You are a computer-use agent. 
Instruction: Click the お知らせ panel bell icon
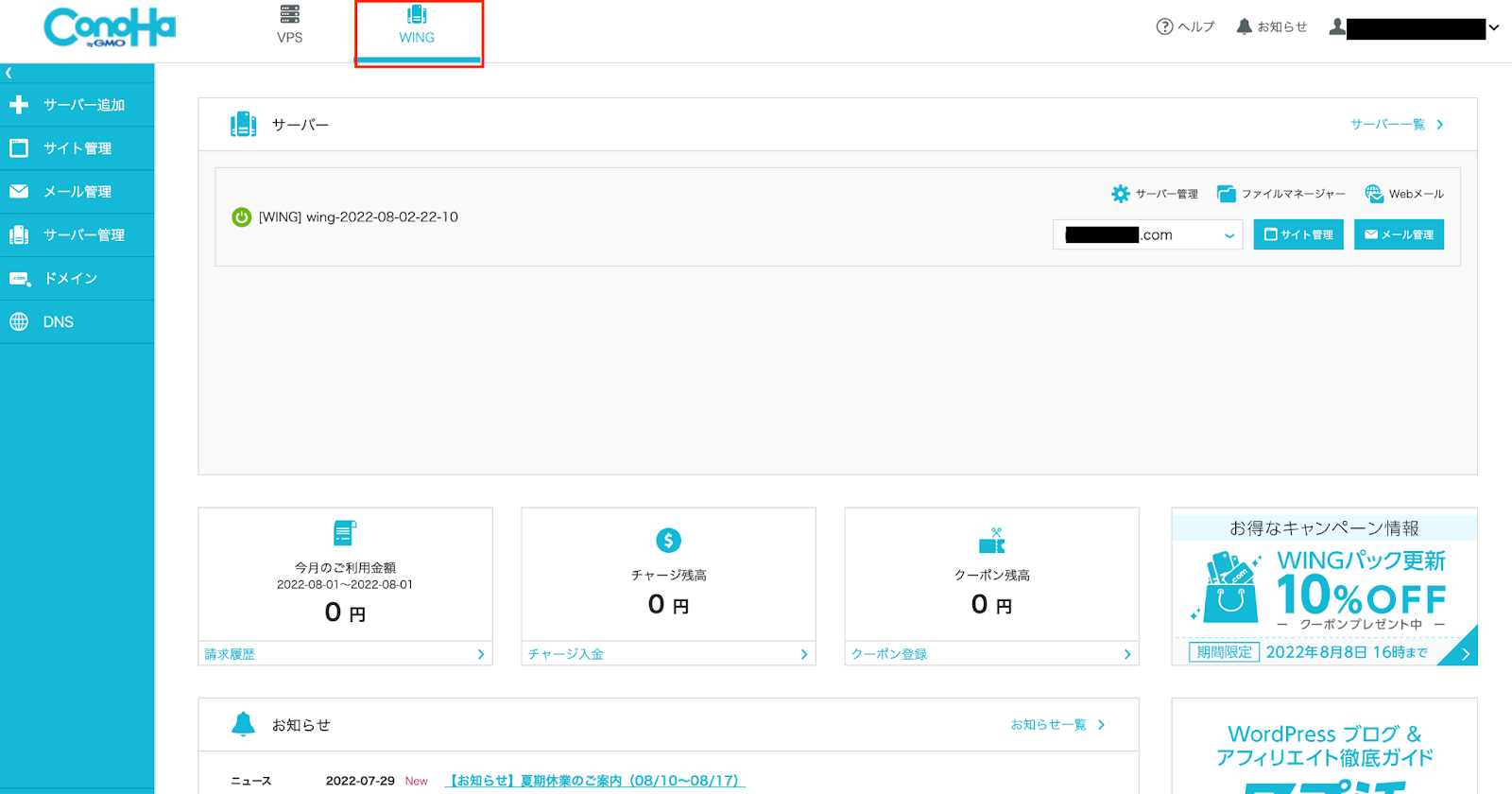coord(244,724)
